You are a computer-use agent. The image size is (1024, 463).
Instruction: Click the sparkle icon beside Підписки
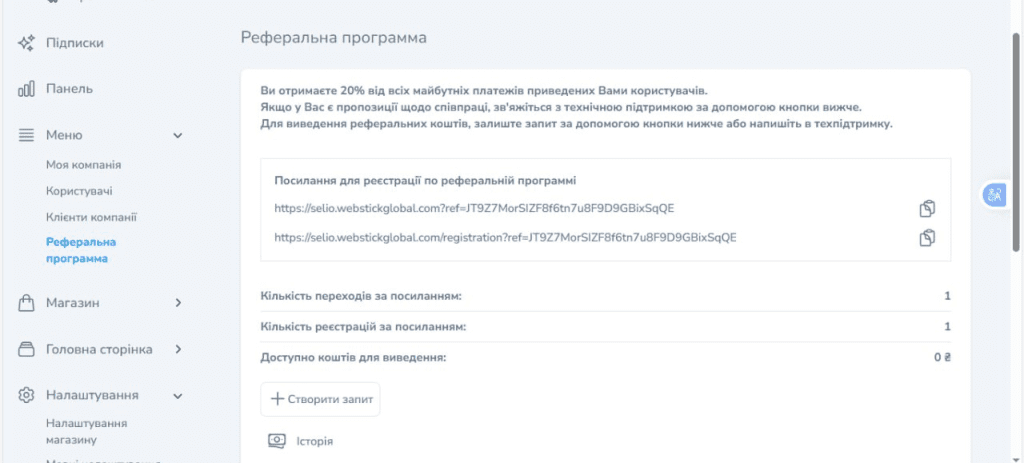click(27, 43)
